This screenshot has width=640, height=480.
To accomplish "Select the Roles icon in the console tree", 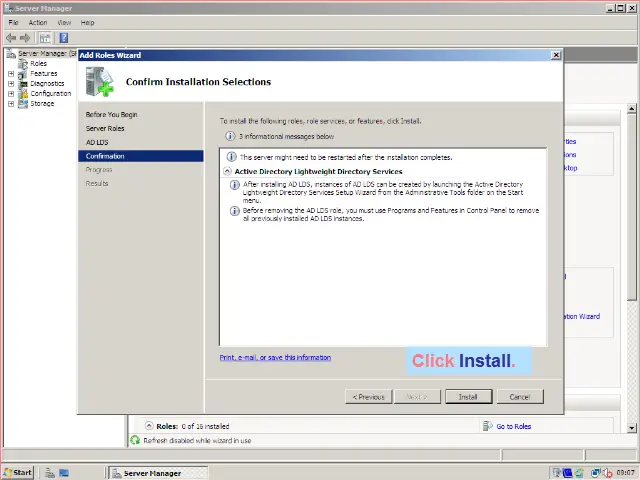I will pos(23,64).
